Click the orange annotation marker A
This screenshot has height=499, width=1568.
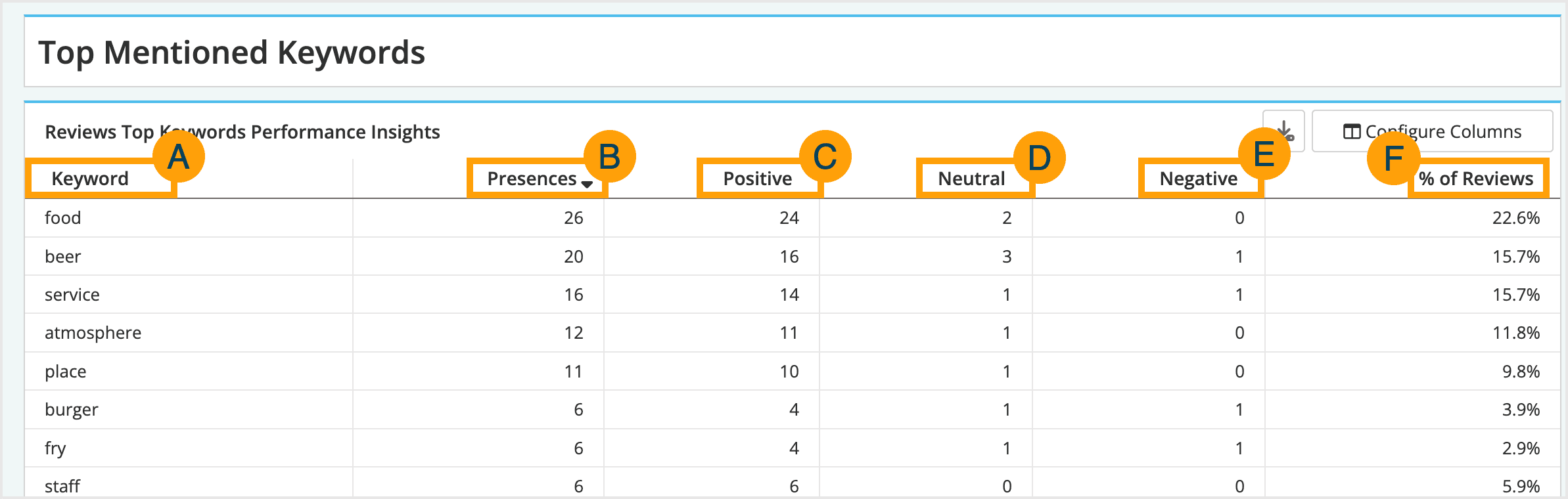(x=179, y=157)
